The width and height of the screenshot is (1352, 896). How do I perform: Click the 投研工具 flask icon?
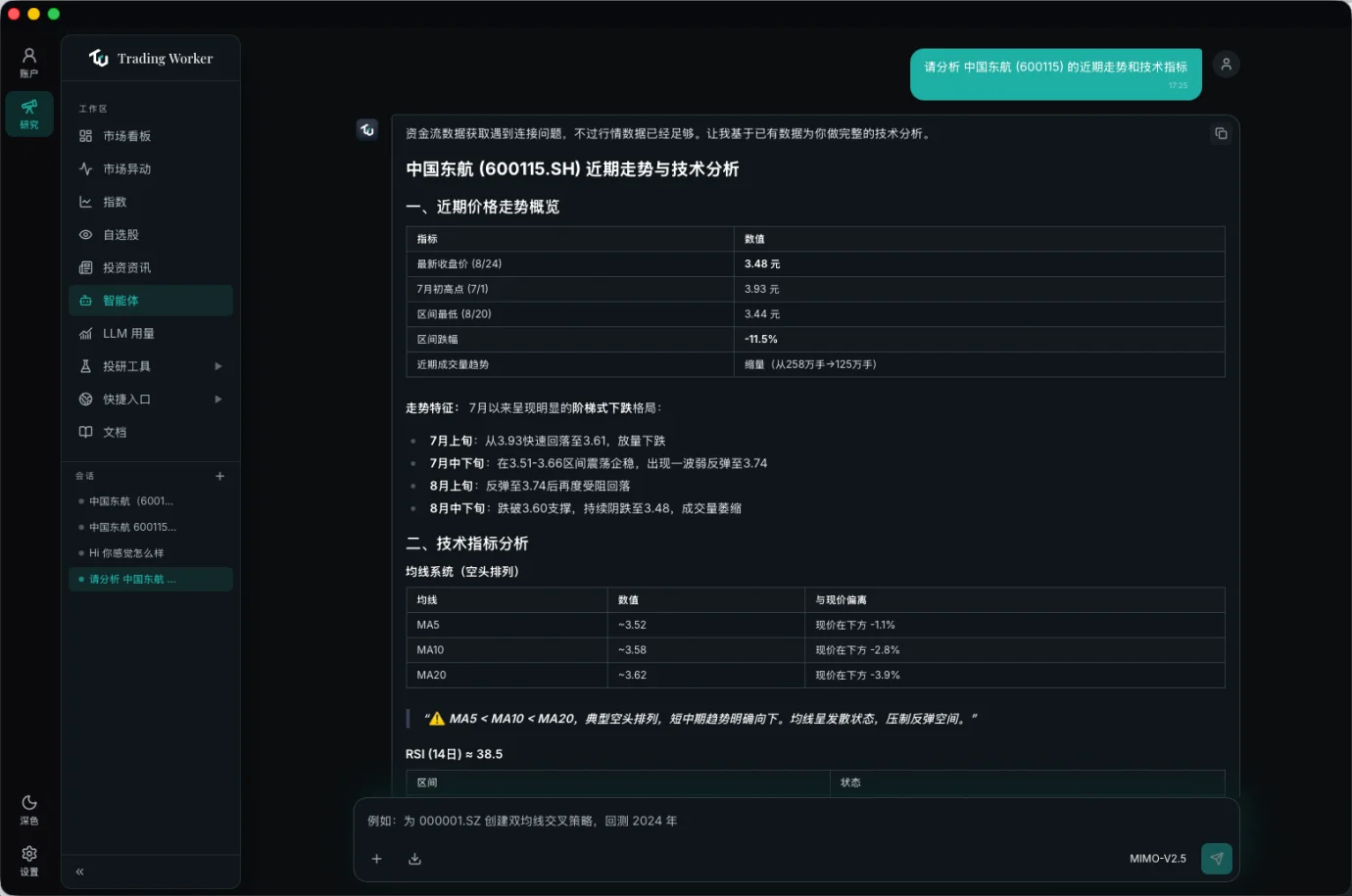[85, 366]
